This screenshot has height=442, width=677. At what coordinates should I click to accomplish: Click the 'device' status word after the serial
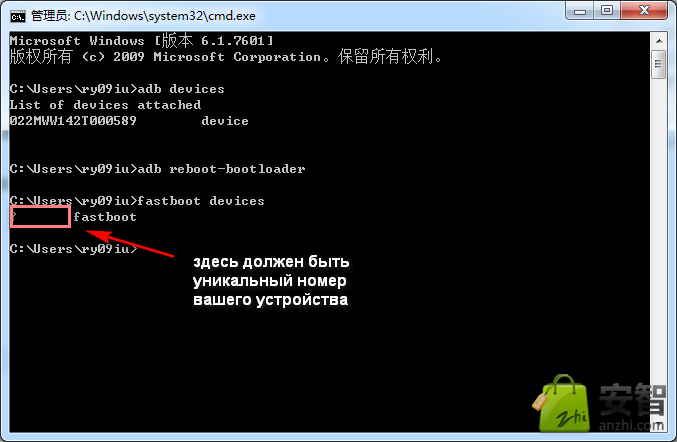(x=225, y=121)
